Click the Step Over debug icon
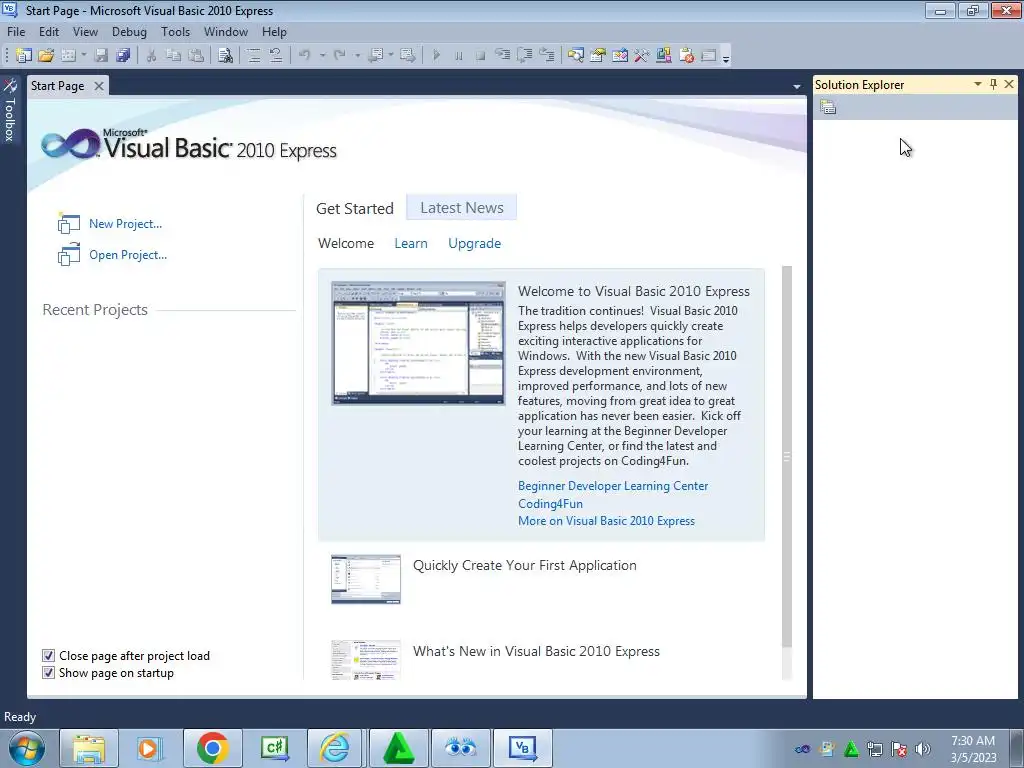Image resolution: width=1024 pixels, height=768 pixels. pyautogui.click(x=524, y=56)
